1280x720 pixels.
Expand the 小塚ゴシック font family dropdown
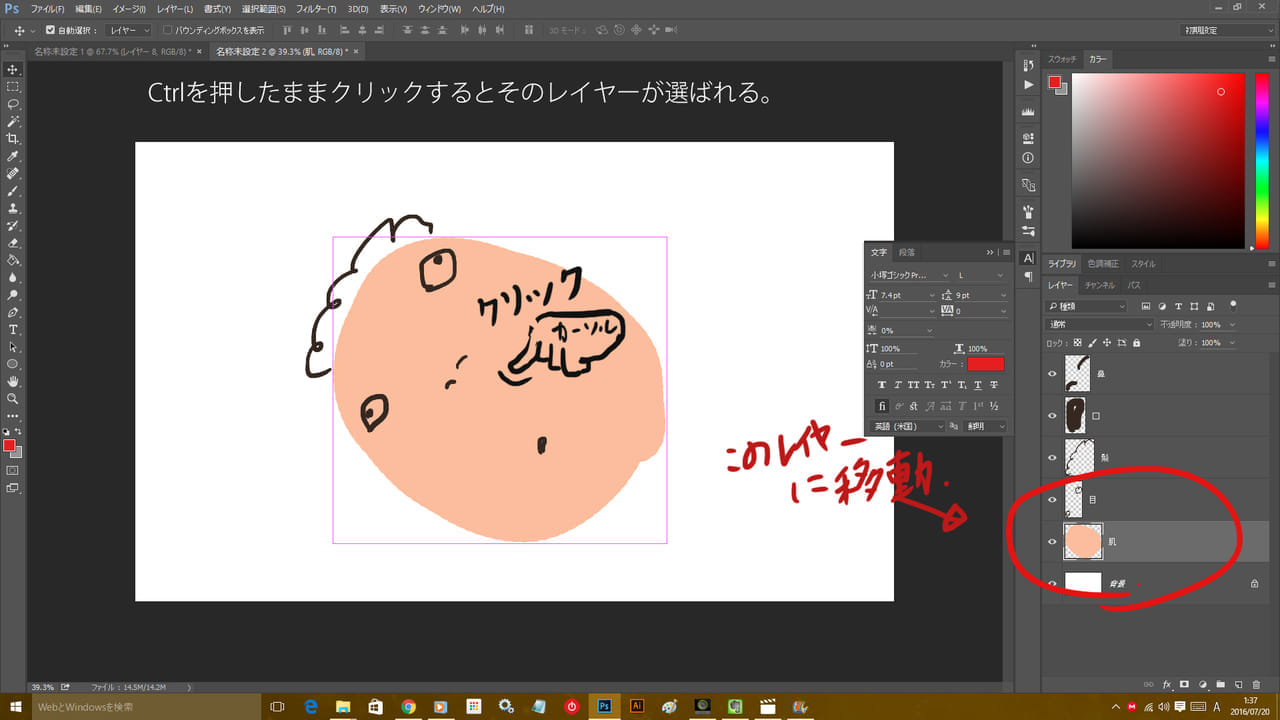tap(909, 275)
